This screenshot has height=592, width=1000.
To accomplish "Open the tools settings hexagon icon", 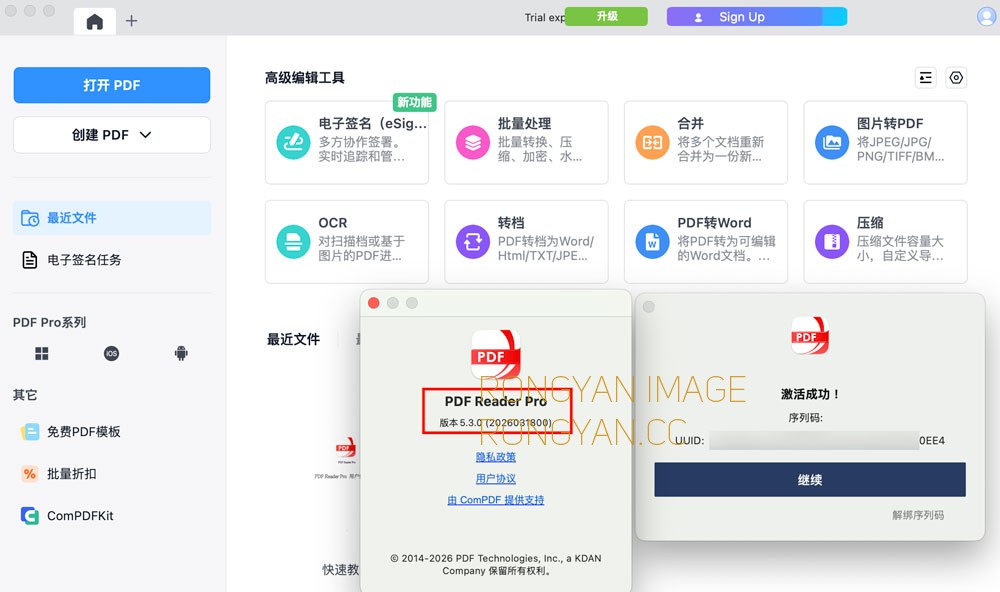I will [x=956, y=78].
